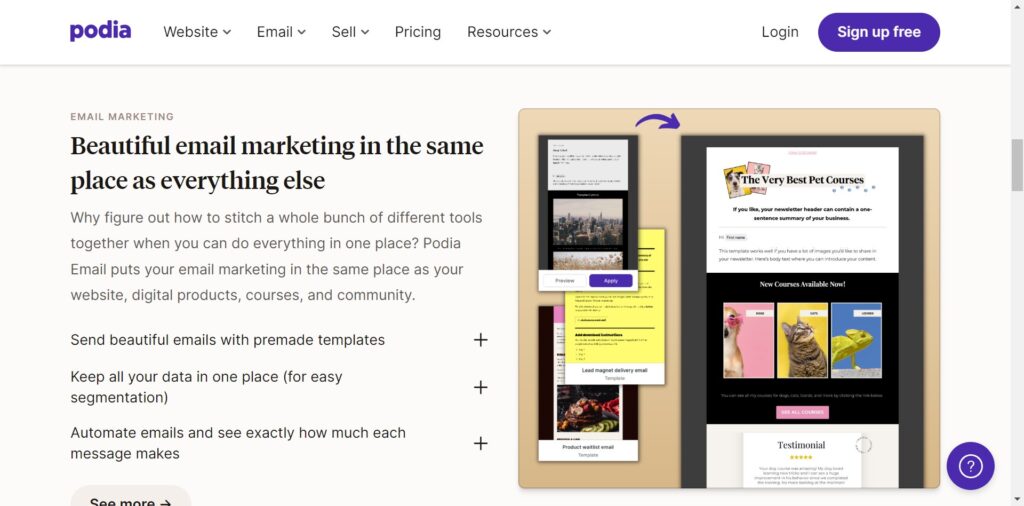Screen dimensions: 1024x506
Task: Open the Email dropdown menu
Action: (281, 32)
